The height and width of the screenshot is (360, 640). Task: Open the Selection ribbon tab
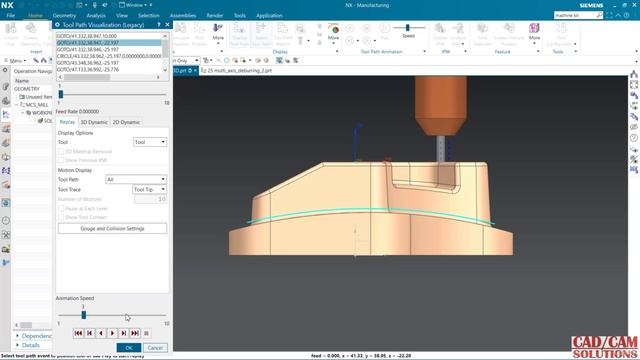pyautogui.click(x=149, y=16)
